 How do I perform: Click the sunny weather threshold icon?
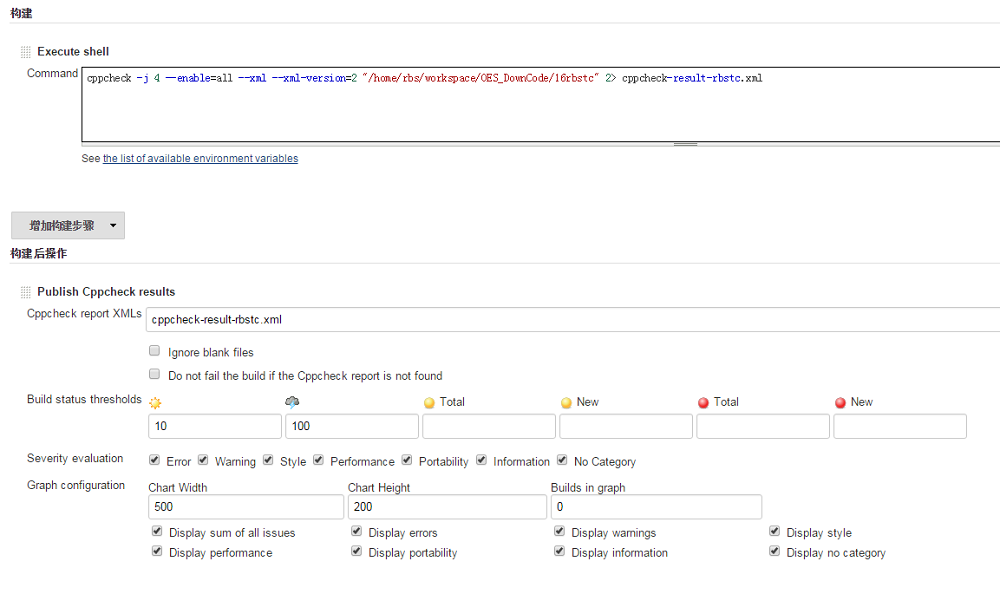pos(156,401)
